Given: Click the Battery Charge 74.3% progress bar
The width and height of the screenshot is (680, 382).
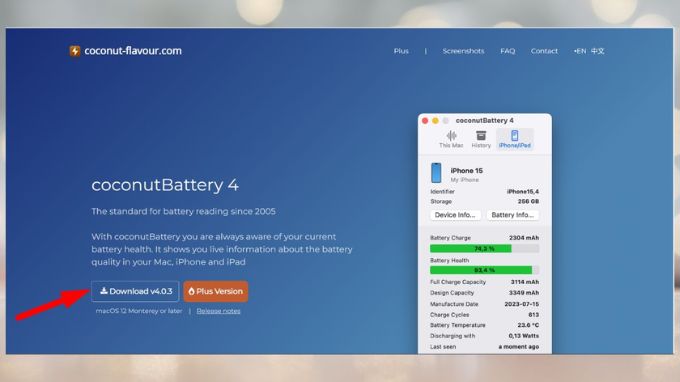Looking at the screenshot, I should (484, 248).
